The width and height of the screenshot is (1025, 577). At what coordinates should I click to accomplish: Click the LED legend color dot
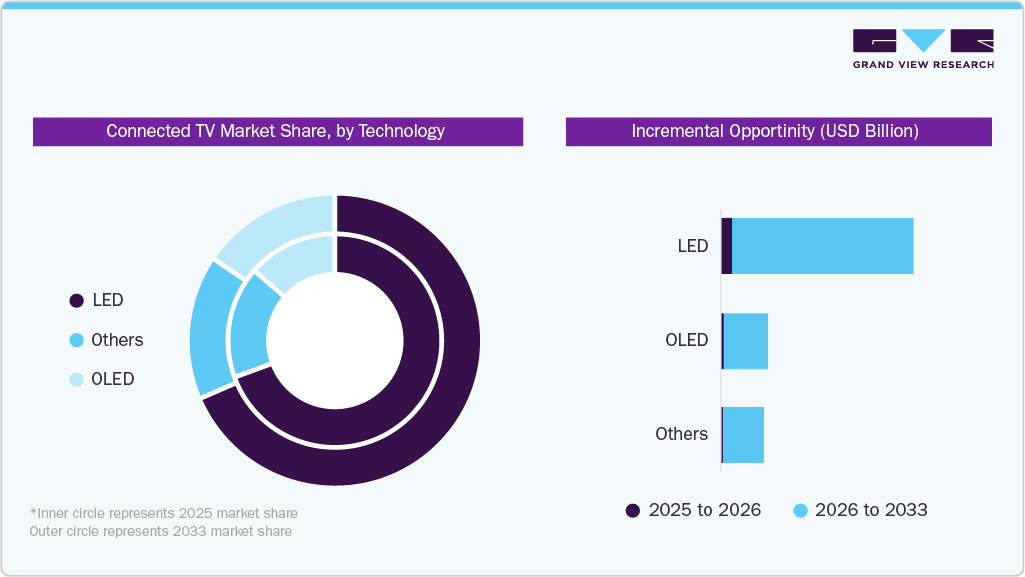[x=76, y=301]
